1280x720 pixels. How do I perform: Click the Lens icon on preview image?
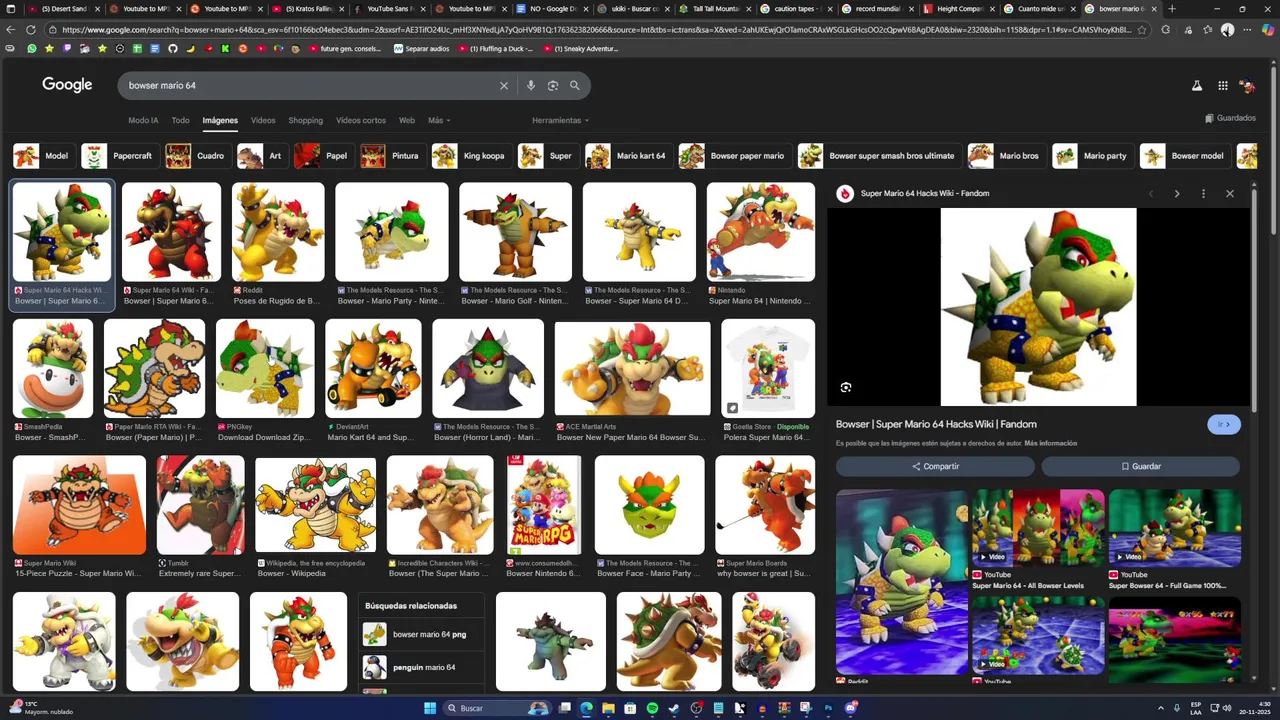tap(846, 388)
